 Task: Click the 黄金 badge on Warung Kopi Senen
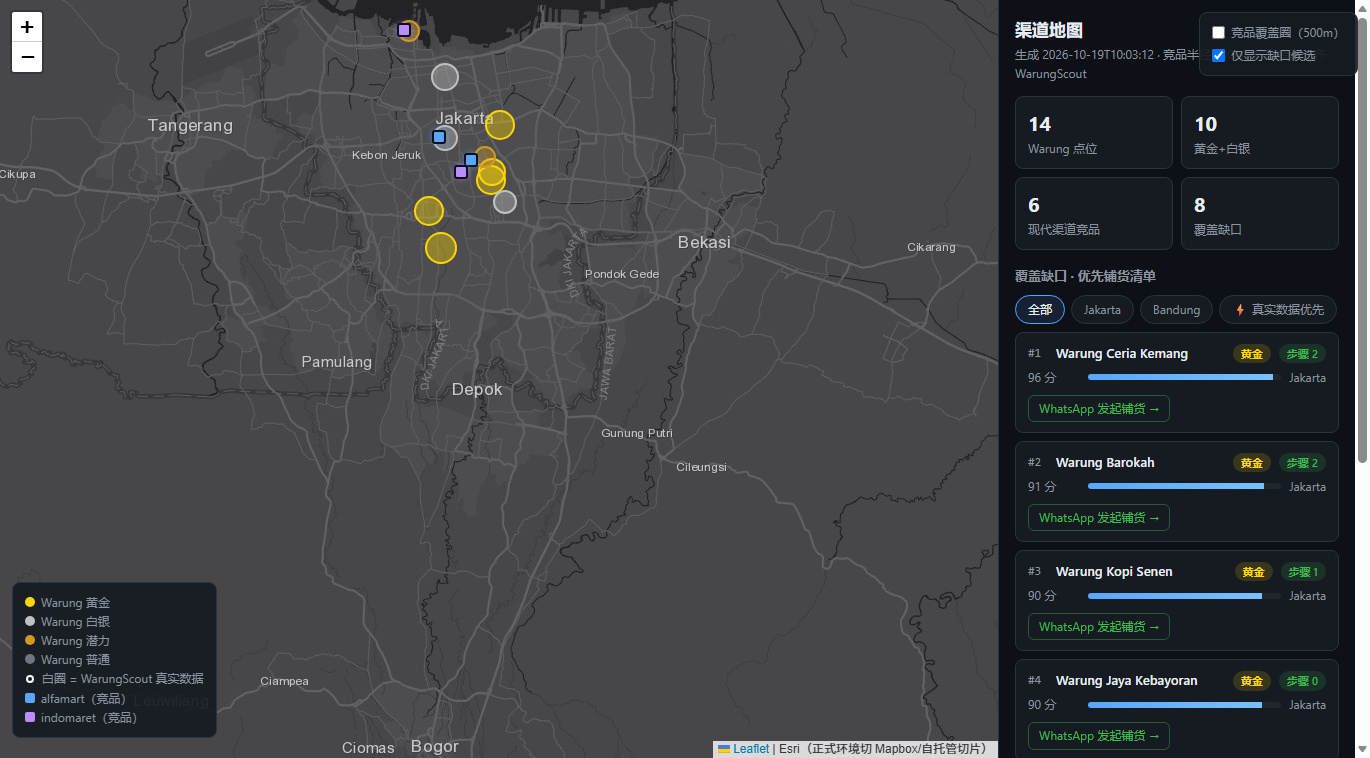pyautogui.click(x=1252, y=571)
